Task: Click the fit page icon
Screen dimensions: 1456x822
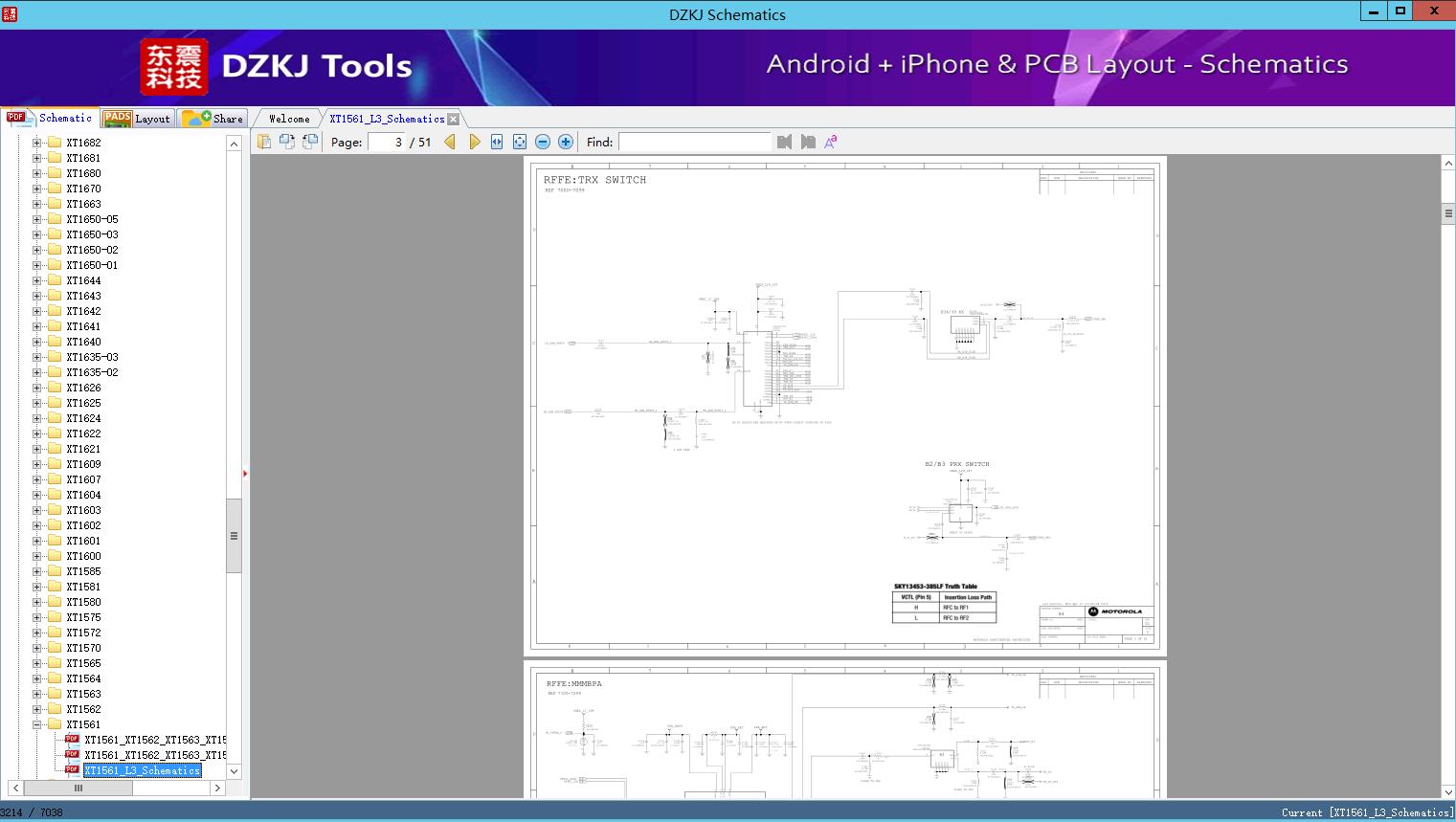Action: [x=520, y=142]
